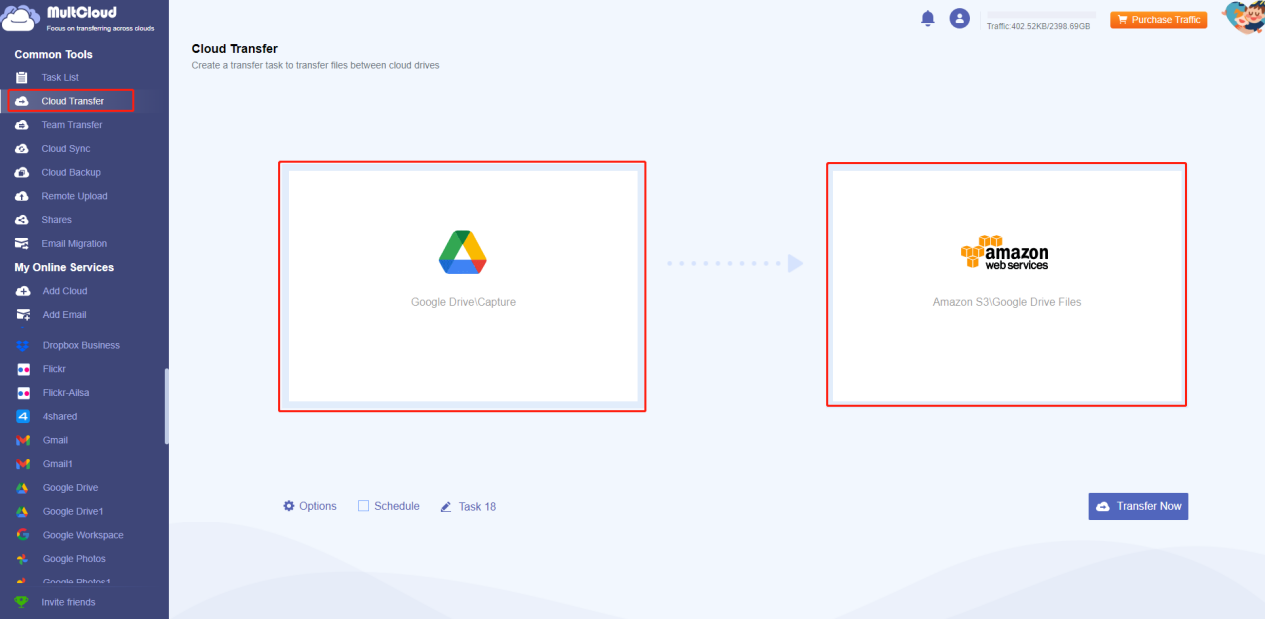Open 4shared account

coord(60,416)
